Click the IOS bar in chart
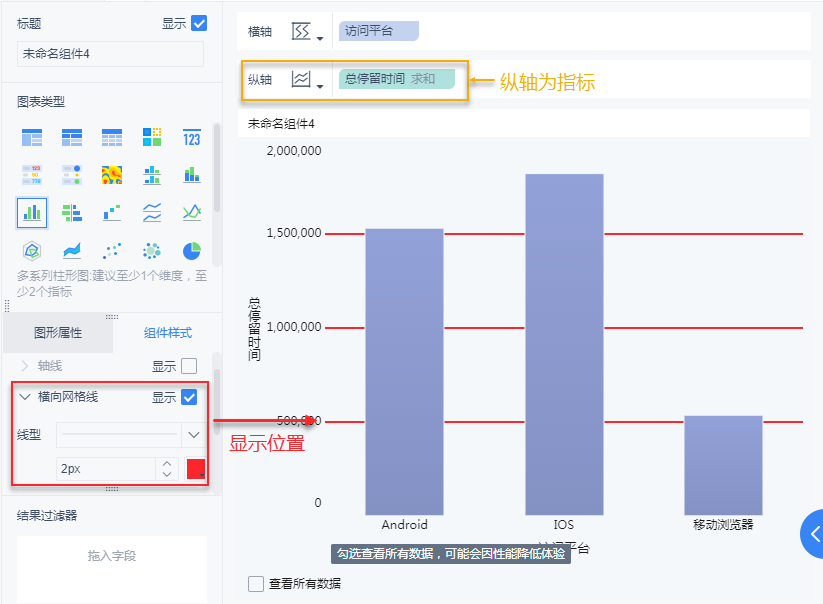 (x=564, y=344)
